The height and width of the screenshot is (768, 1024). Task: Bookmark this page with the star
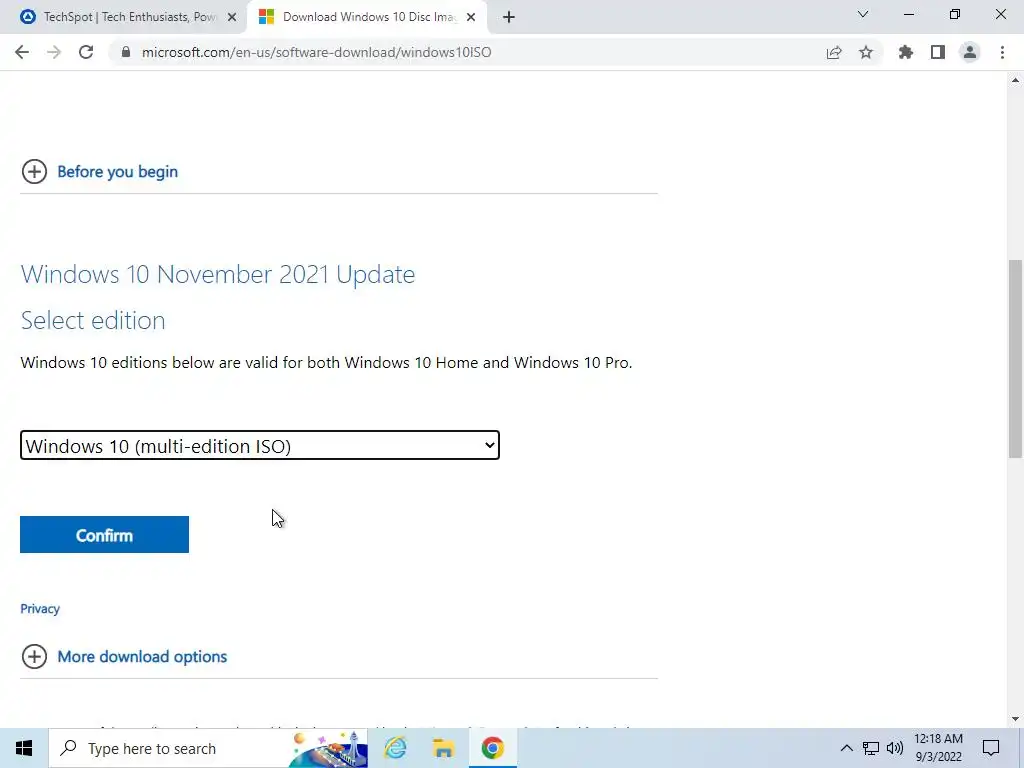[x=866, y=52]
